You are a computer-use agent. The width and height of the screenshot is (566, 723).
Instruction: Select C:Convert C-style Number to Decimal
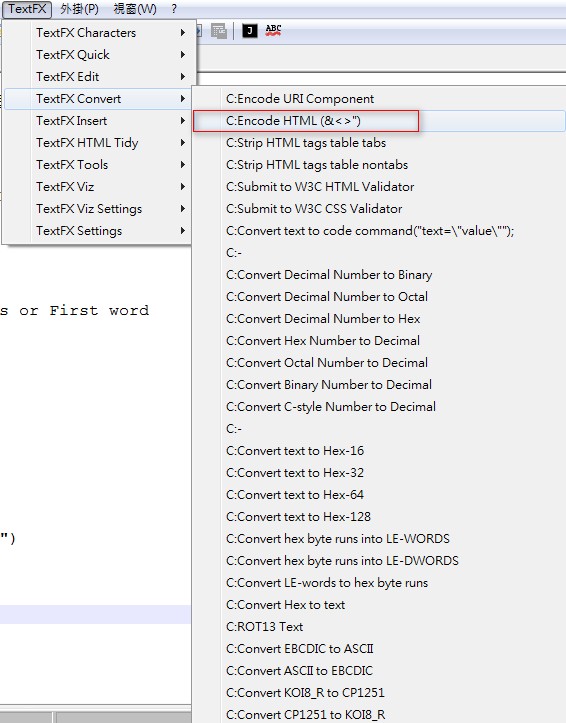pos(379,407)
